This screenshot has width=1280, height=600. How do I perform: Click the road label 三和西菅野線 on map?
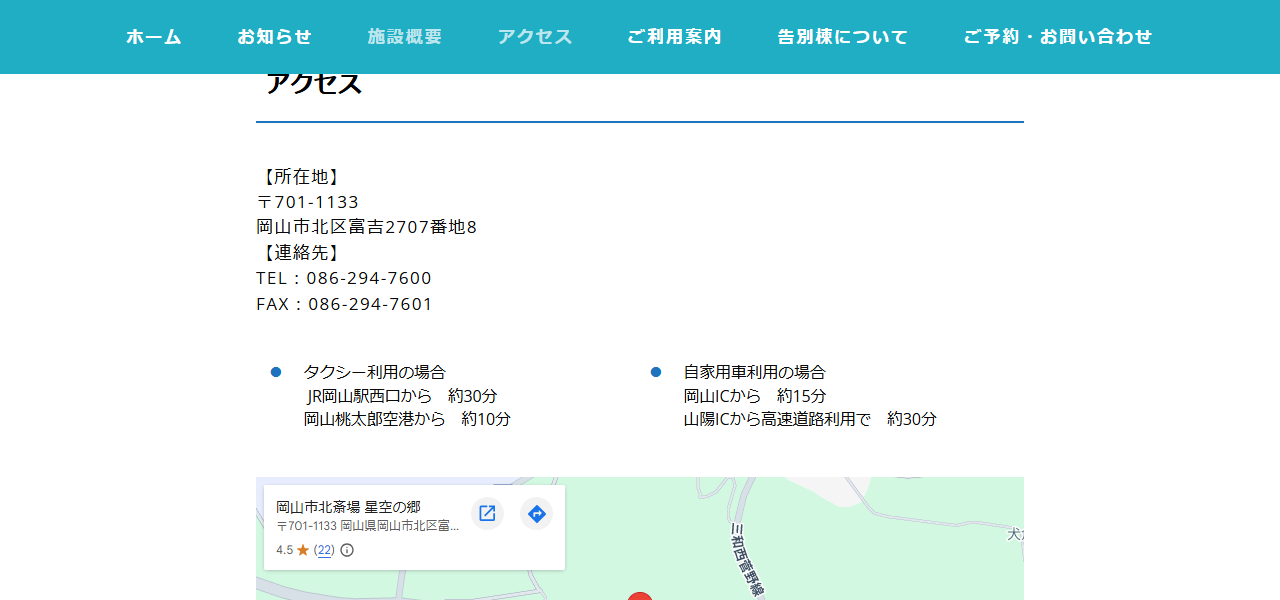745,558
